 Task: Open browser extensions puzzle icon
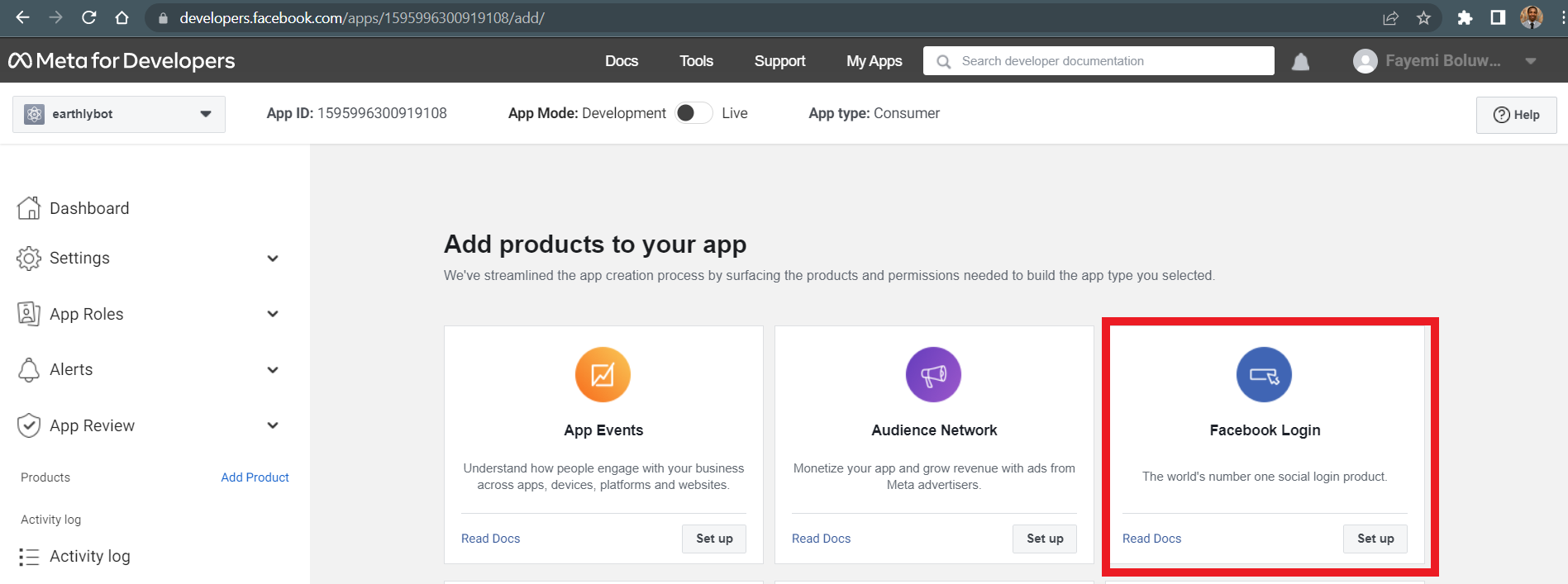1465,18
